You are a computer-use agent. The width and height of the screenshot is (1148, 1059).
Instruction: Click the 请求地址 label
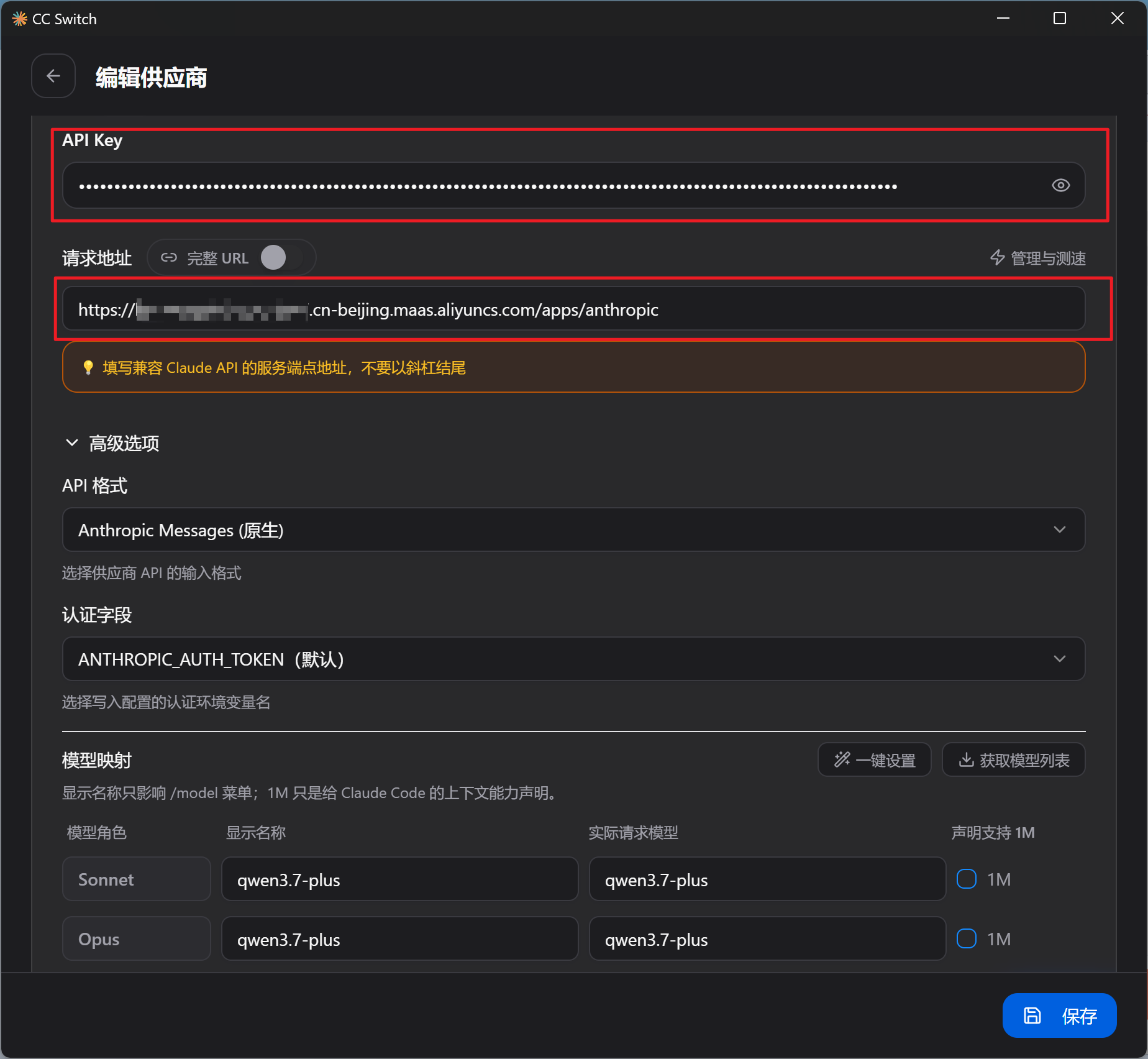point(97,258)
